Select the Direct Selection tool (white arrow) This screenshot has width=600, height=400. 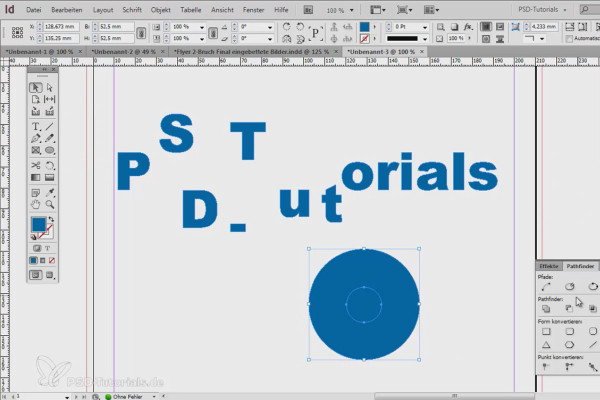(x=50, y=88)
